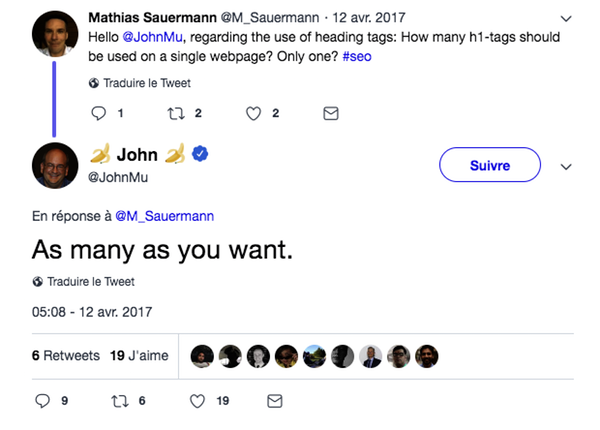This screenshot has width=600, height=430.
Task: View the 19 J'aime likes list
Action: (139, 355)
